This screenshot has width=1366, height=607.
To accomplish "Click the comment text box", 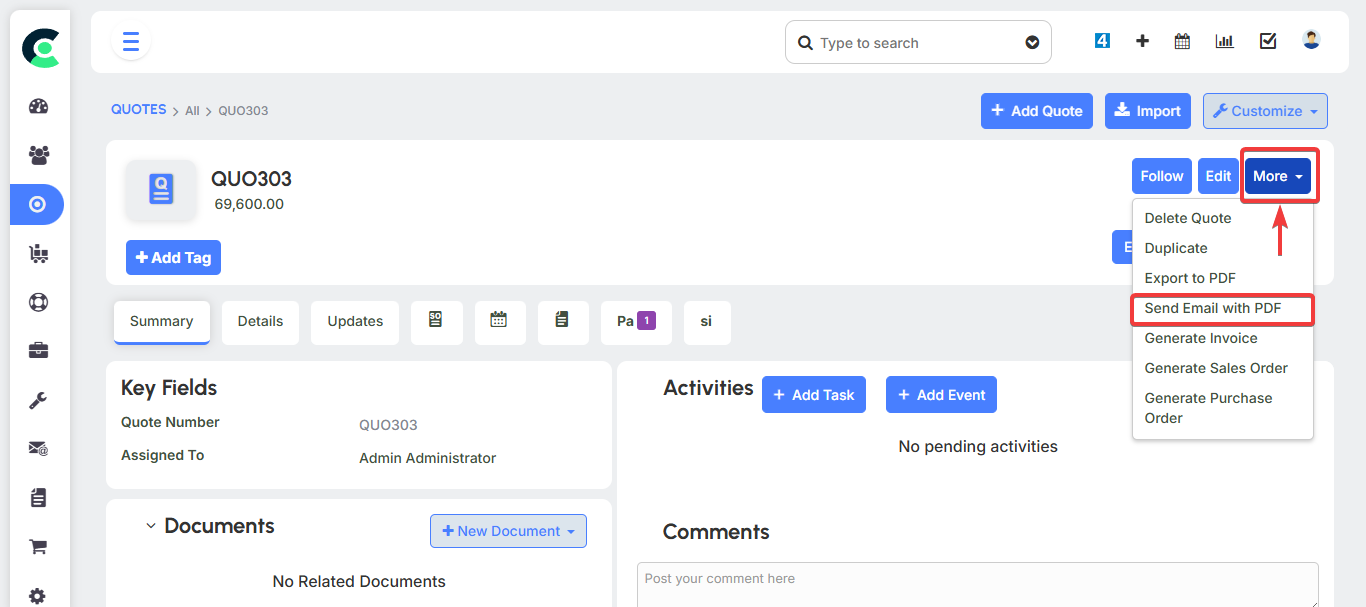I will click(977, 584).
